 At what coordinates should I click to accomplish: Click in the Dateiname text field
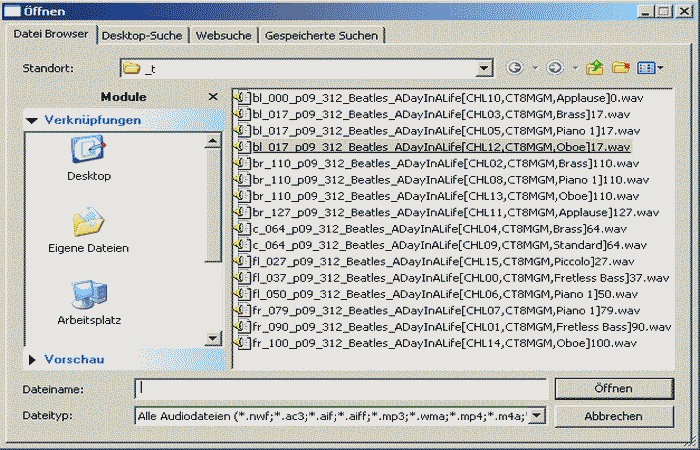pyautogui.click(x=340, y=388)
